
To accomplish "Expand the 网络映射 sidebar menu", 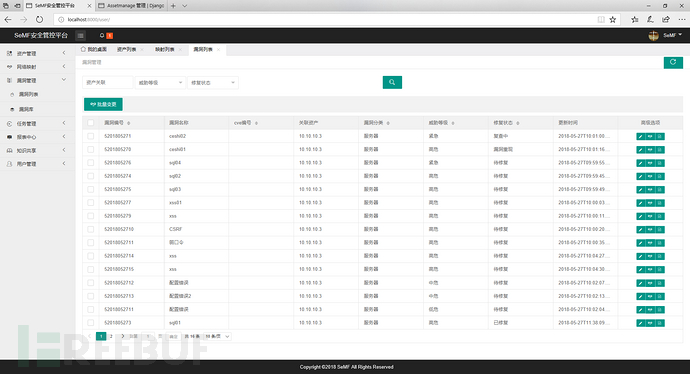I will click(x=37, y=67).
